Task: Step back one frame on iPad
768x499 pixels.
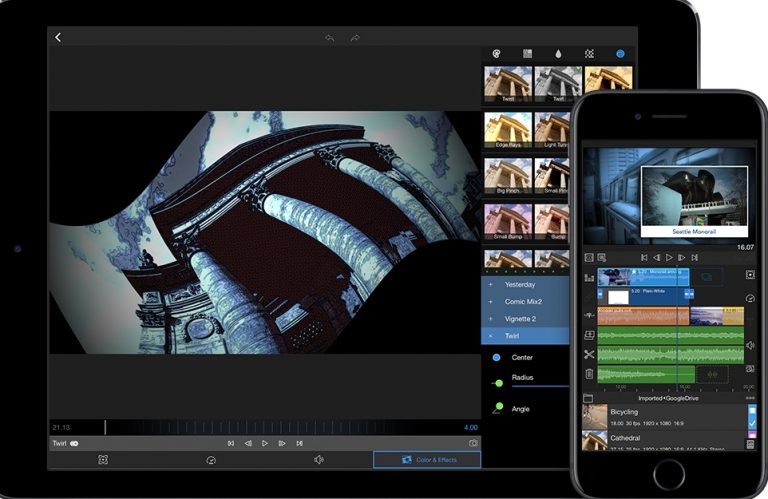Action: 248,444
